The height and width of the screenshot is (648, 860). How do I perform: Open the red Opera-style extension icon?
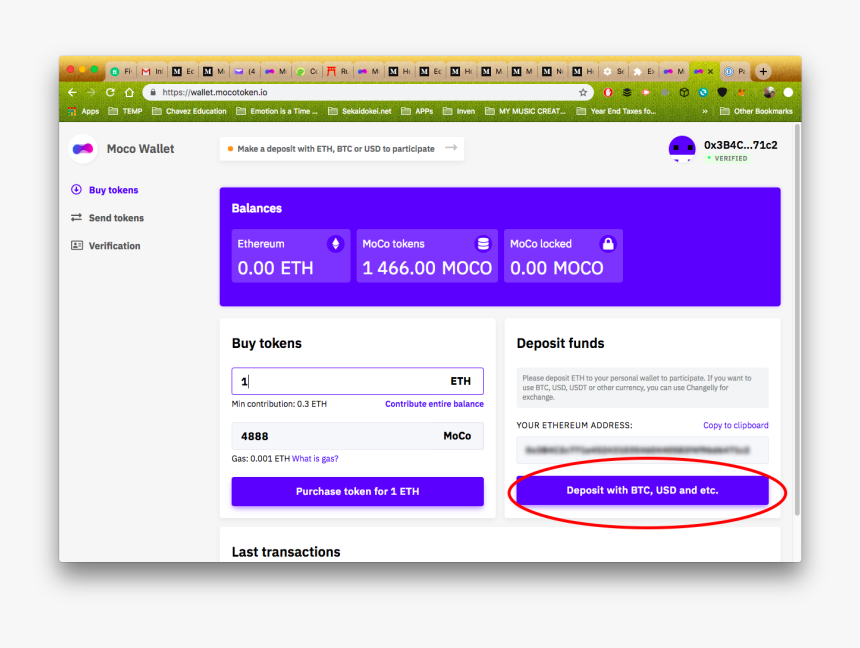pos(608,92)
